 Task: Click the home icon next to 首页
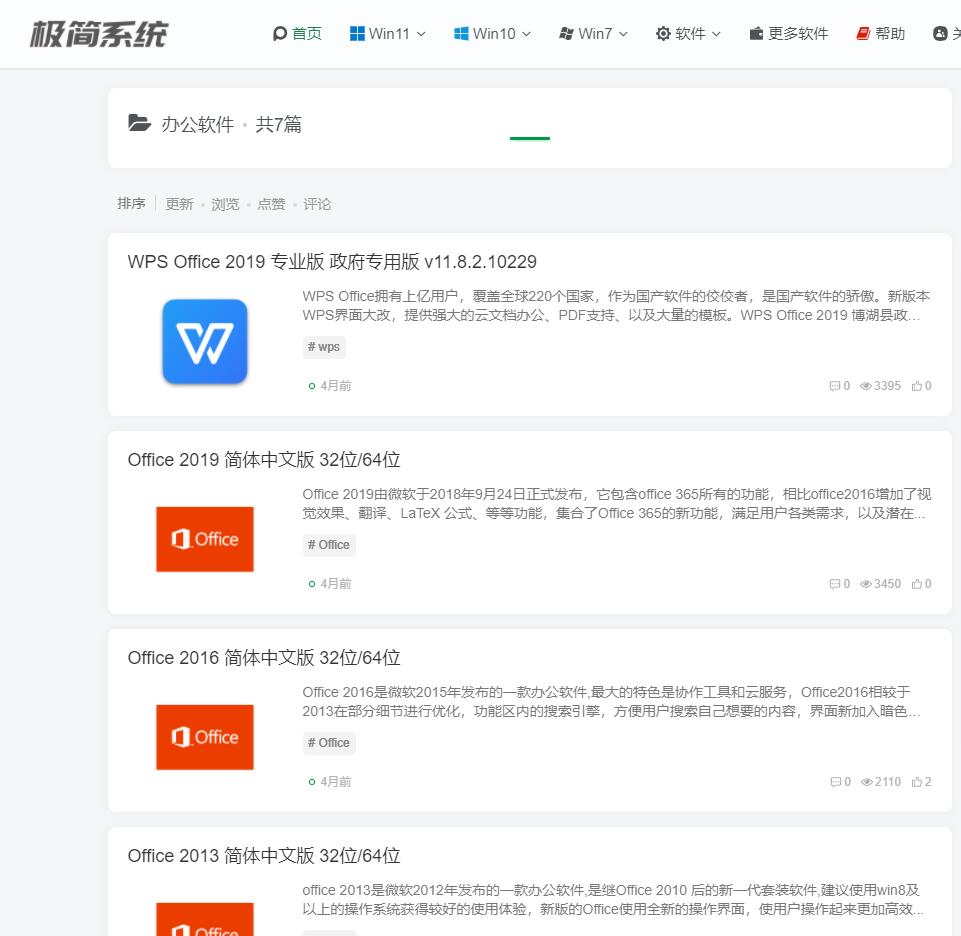(x=281, y=33)
